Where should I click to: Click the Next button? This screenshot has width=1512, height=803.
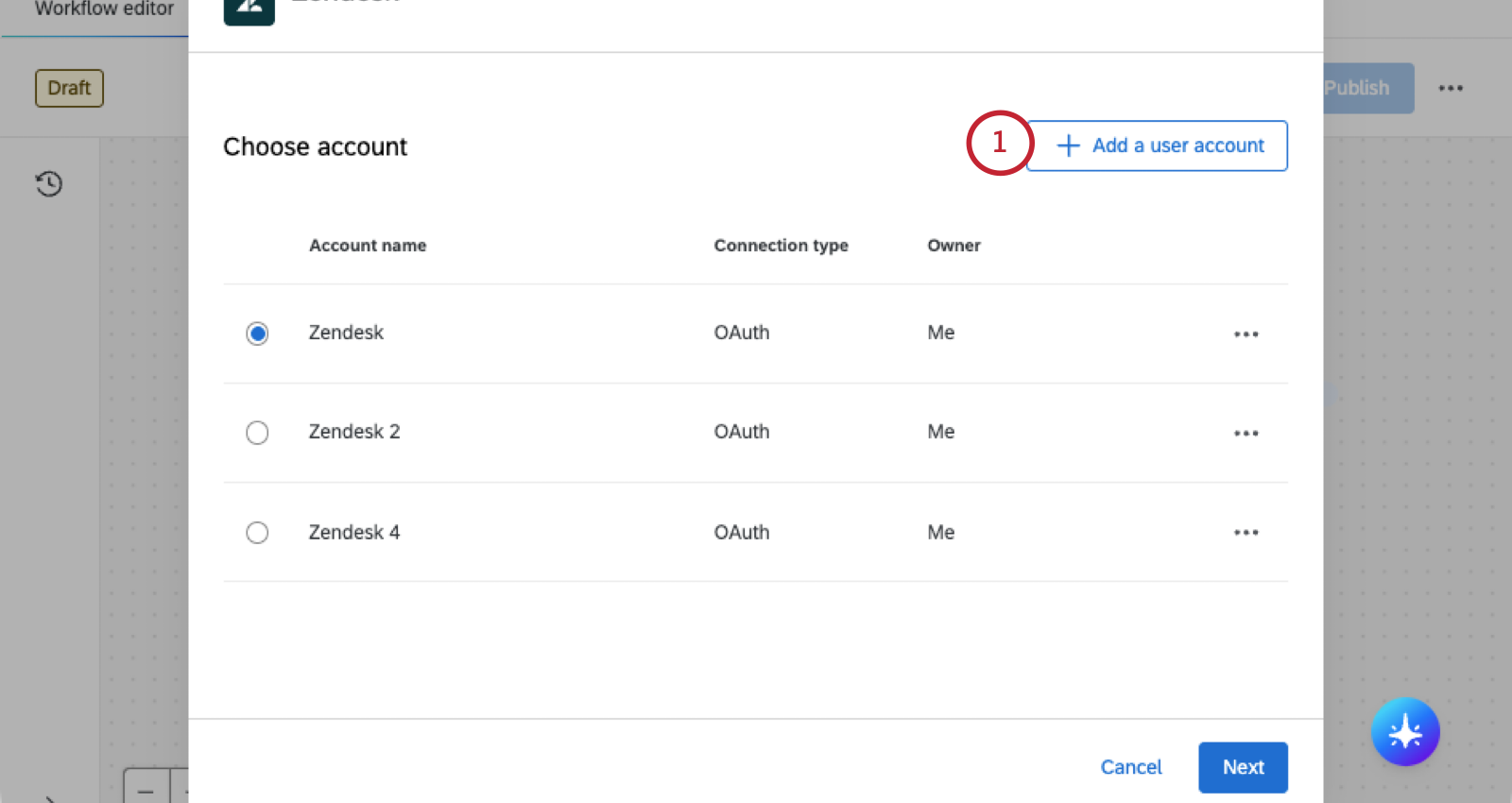(x=1243, y=767)
